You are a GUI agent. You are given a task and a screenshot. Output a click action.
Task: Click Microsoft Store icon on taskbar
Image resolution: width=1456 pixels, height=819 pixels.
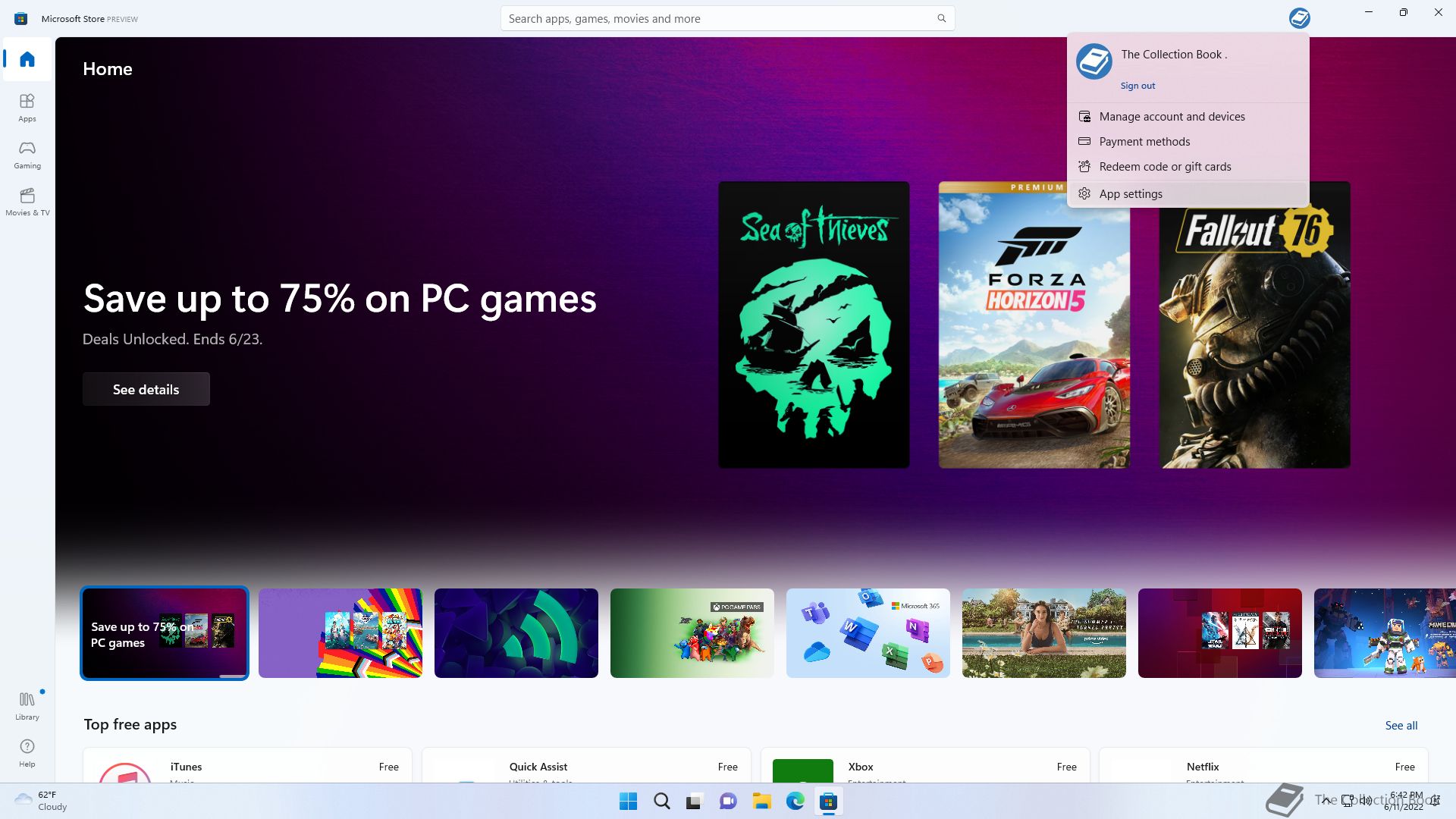tap(828, 802)
